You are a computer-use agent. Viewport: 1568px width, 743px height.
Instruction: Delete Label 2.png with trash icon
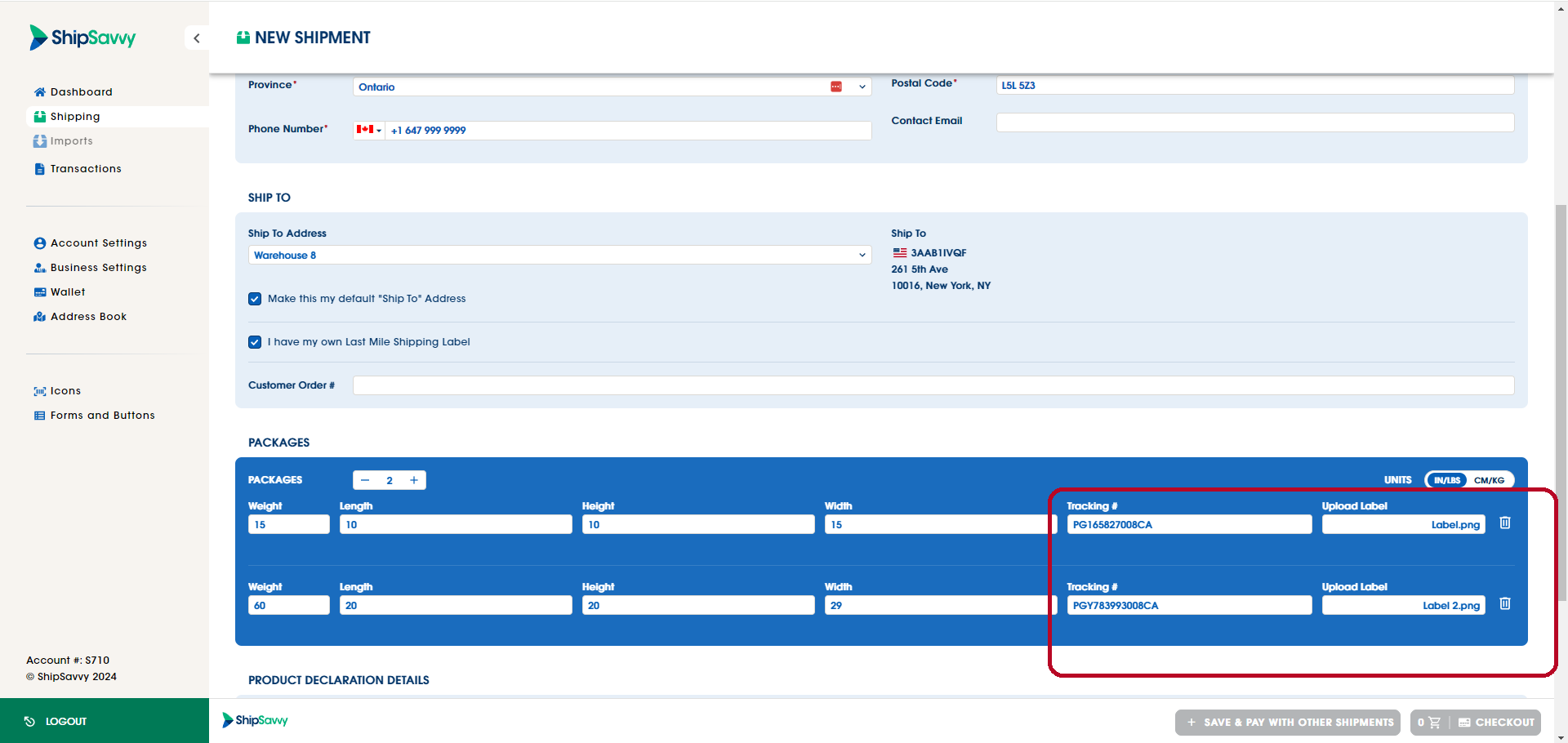1505,603
